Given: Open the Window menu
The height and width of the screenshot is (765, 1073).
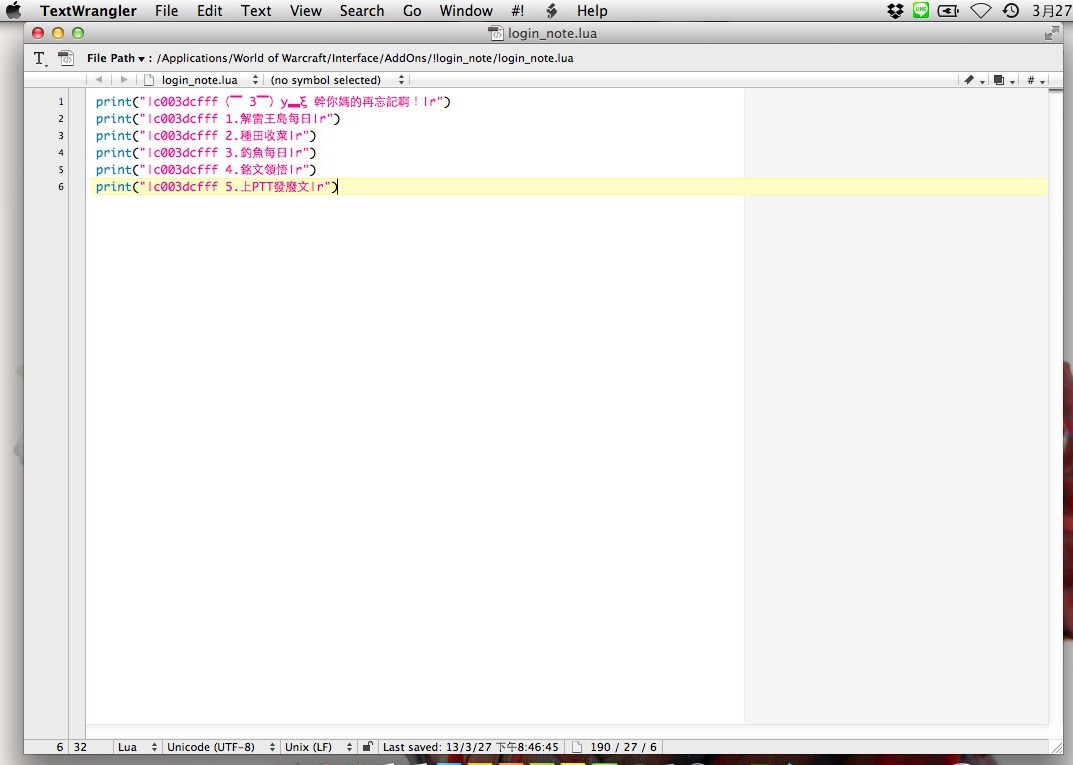Looking at the screenshot, I should [466, 10].
